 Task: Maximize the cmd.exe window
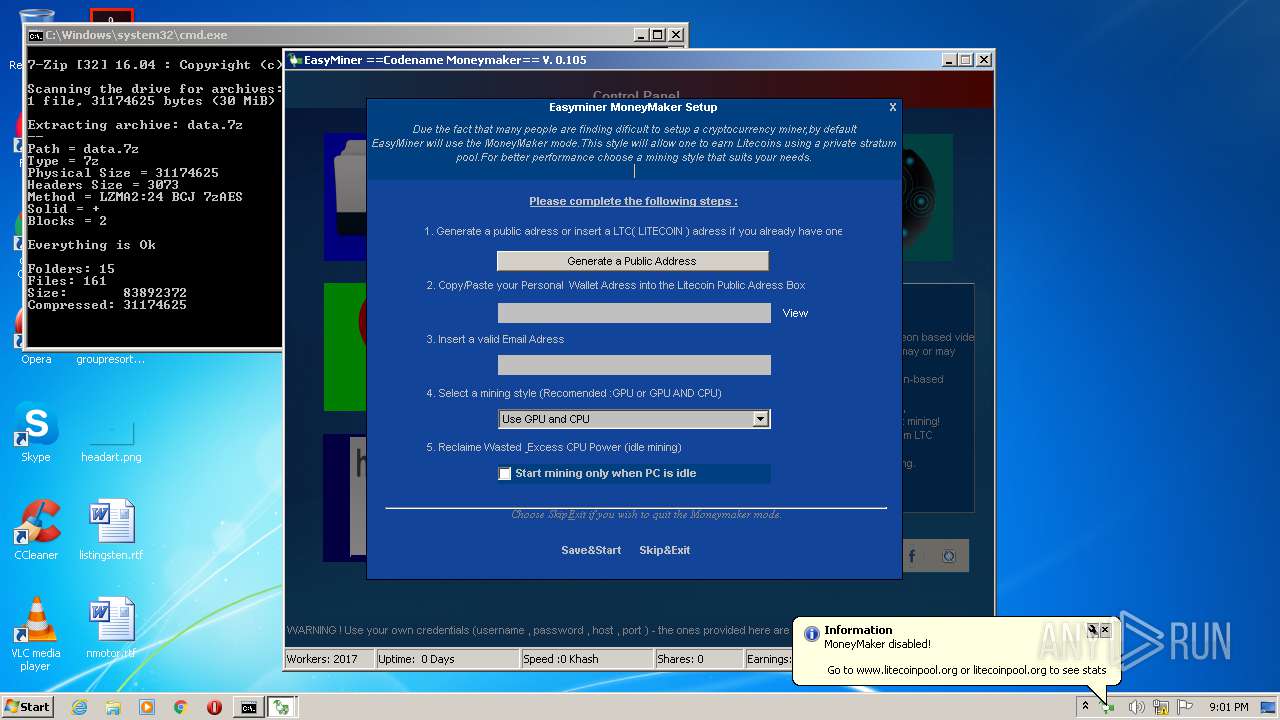pos(657,35)
